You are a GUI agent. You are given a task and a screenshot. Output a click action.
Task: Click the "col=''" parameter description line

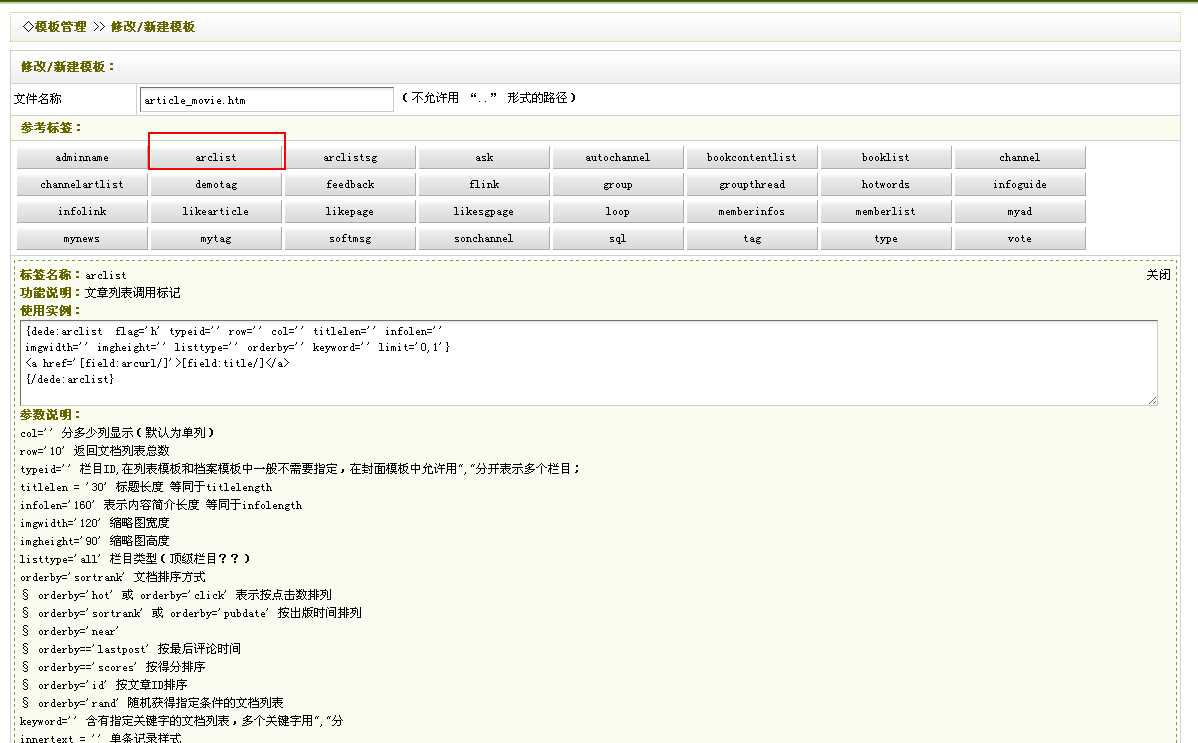[117, 433]
